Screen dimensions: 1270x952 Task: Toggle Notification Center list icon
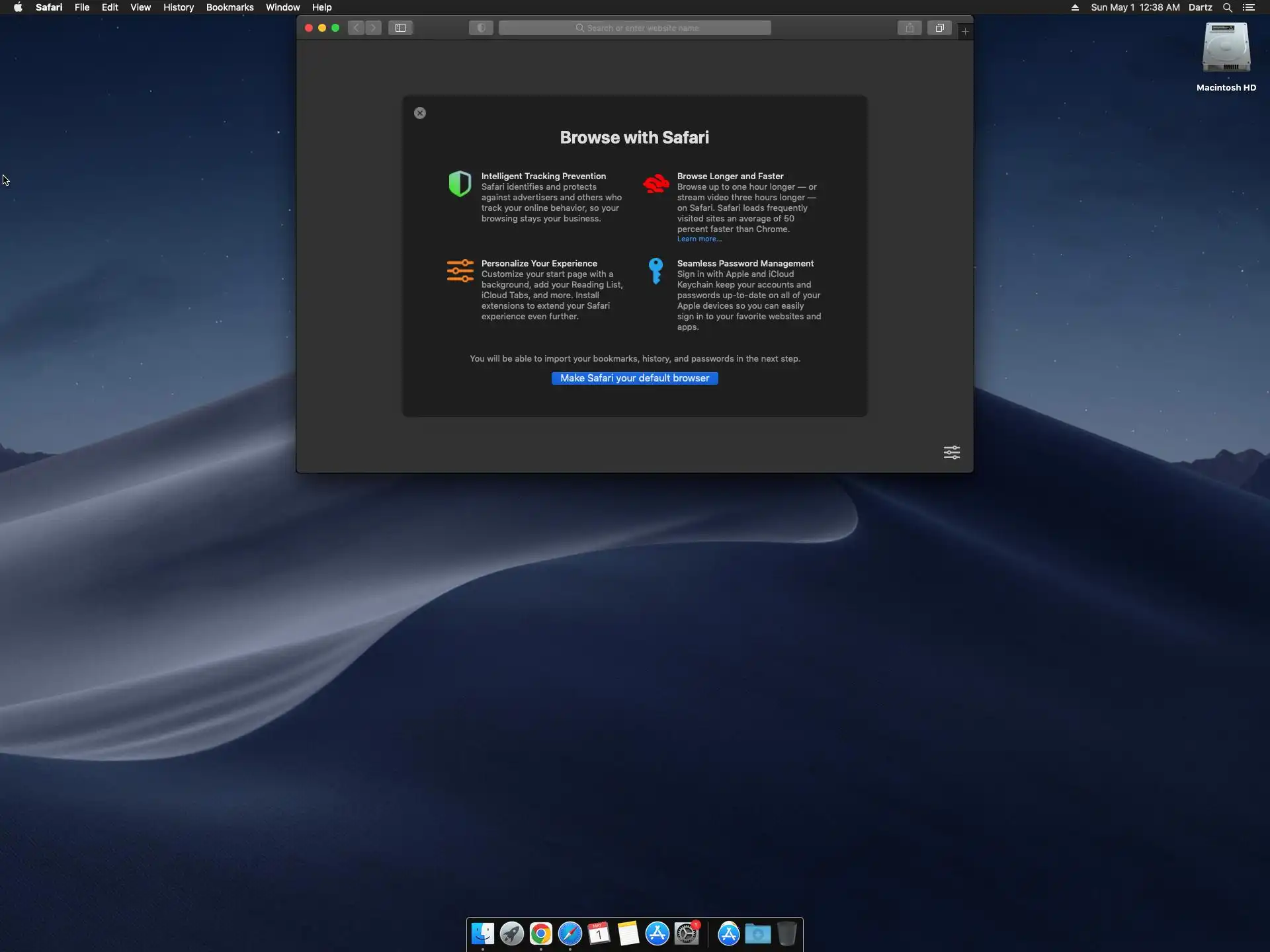1248,7
